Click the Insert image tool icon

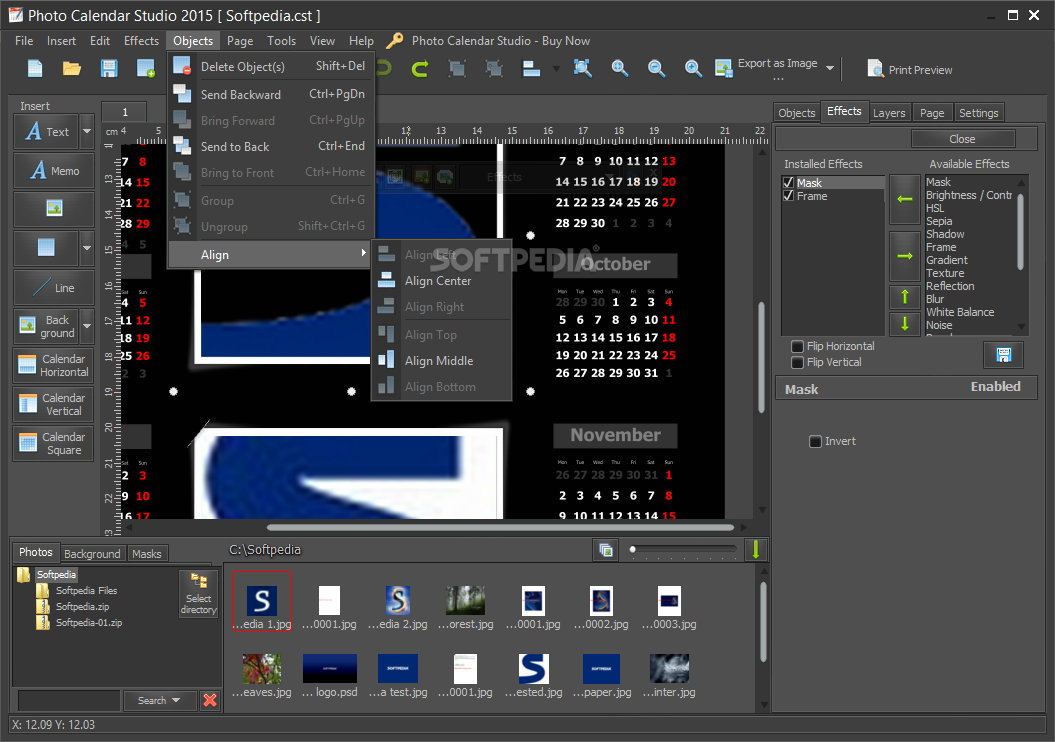point(54,209)
